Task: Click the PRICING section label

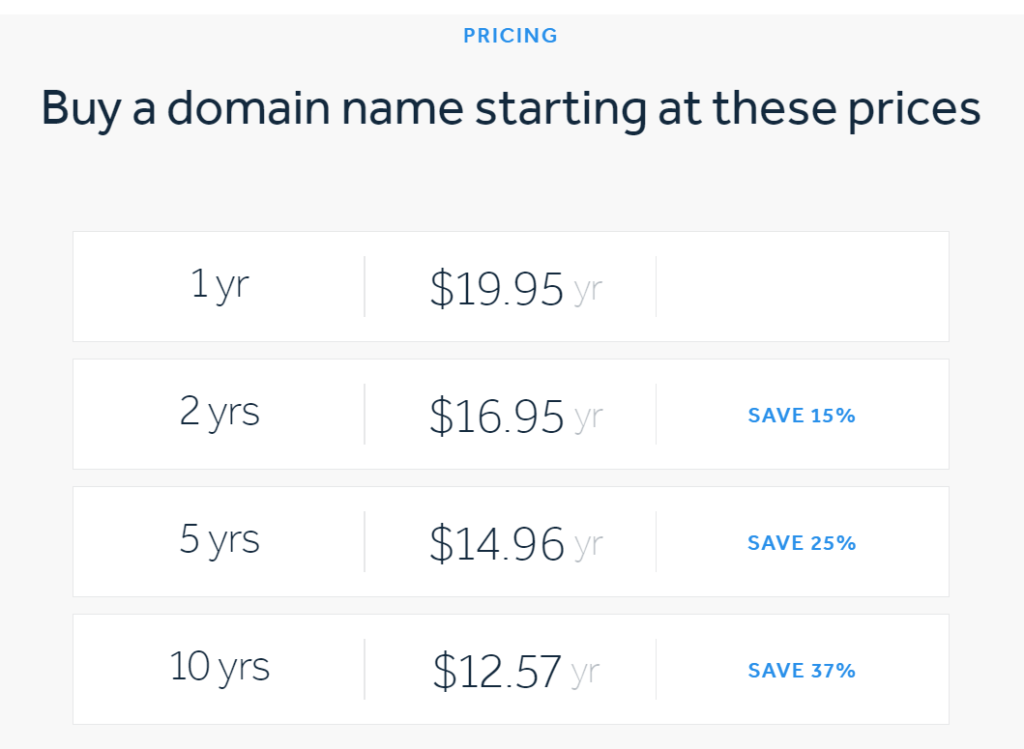Action: [x=510, y=35]
